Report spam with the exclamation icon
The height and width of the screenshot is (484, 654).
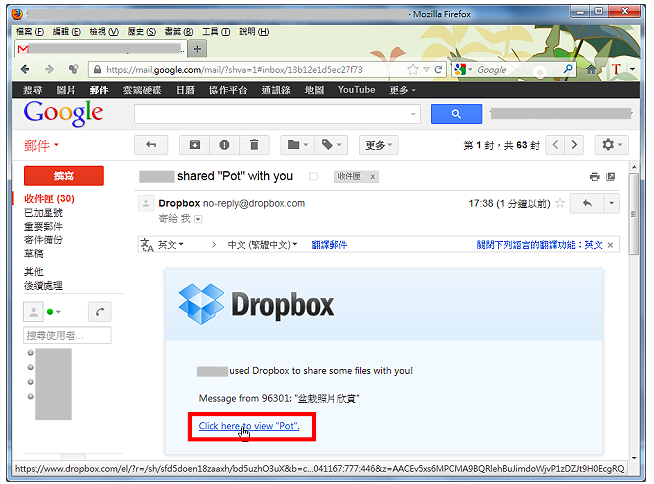(x=224, y=145)
